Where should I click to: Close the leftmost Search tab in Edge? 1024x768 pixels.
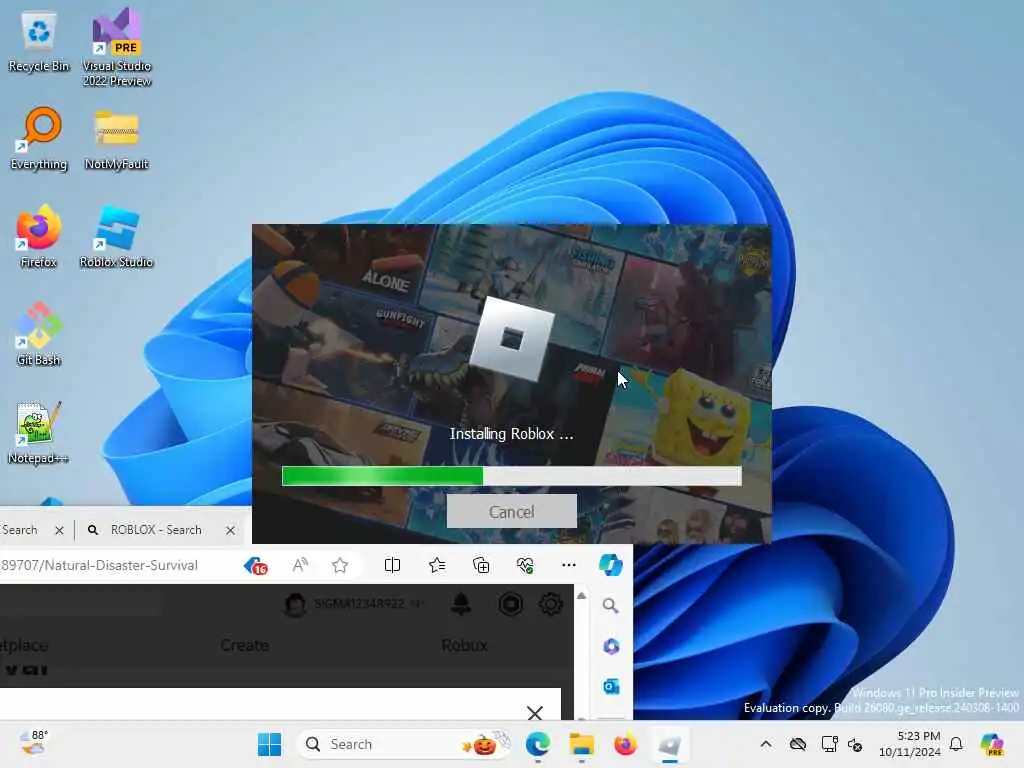[x=59, y=530]
